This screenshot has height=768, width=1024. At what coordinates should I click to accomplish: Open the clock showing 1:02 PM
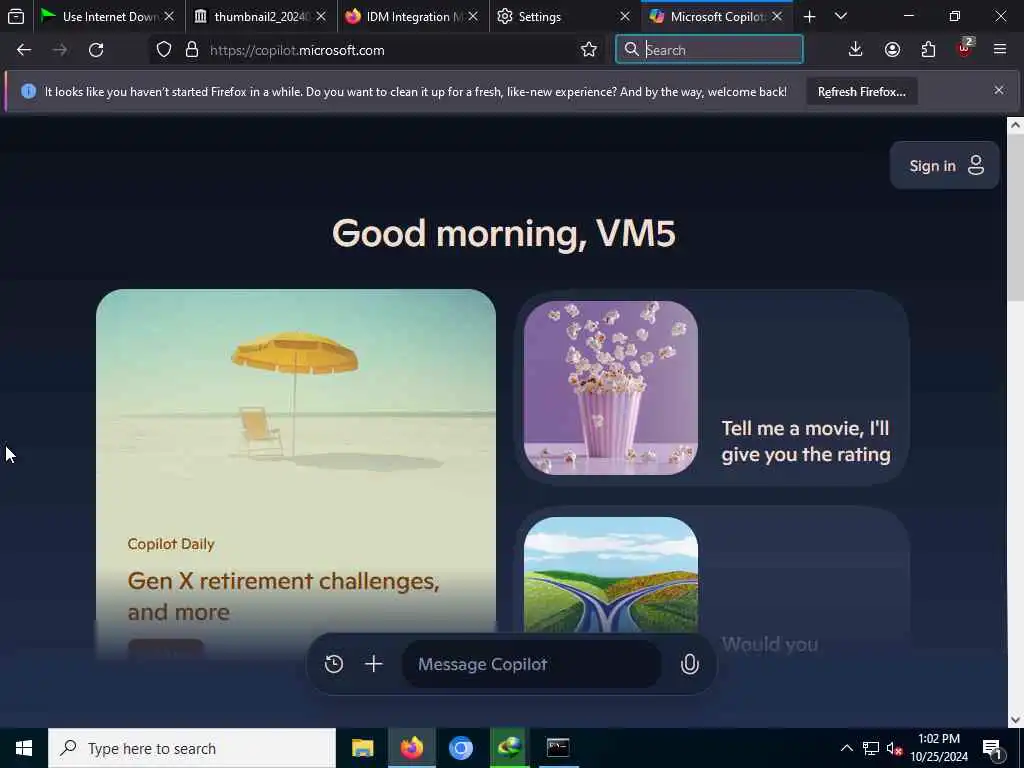click(x=939, y=748)
